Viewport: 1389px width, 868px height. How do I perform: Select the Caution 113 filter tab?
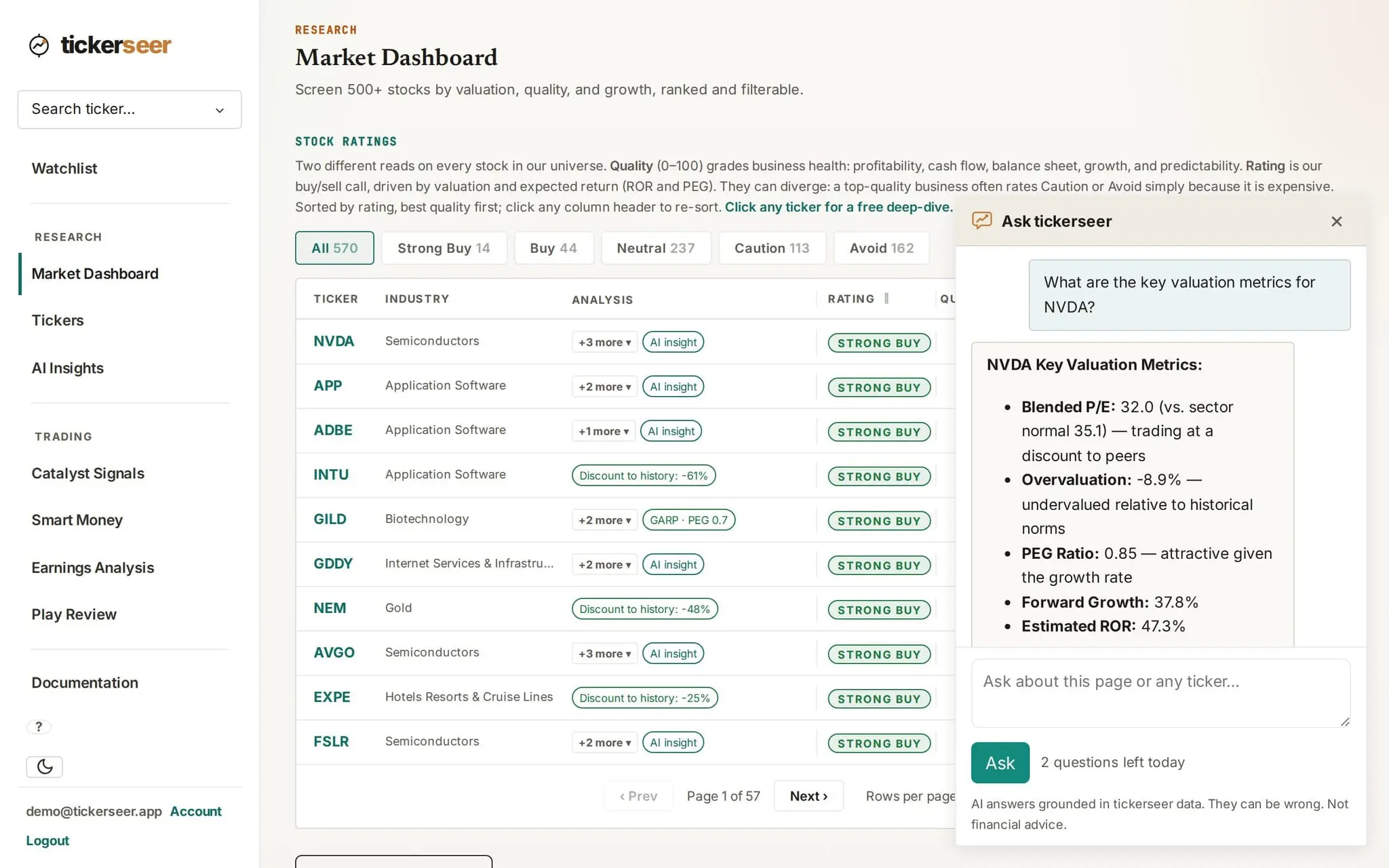point(772,248)
